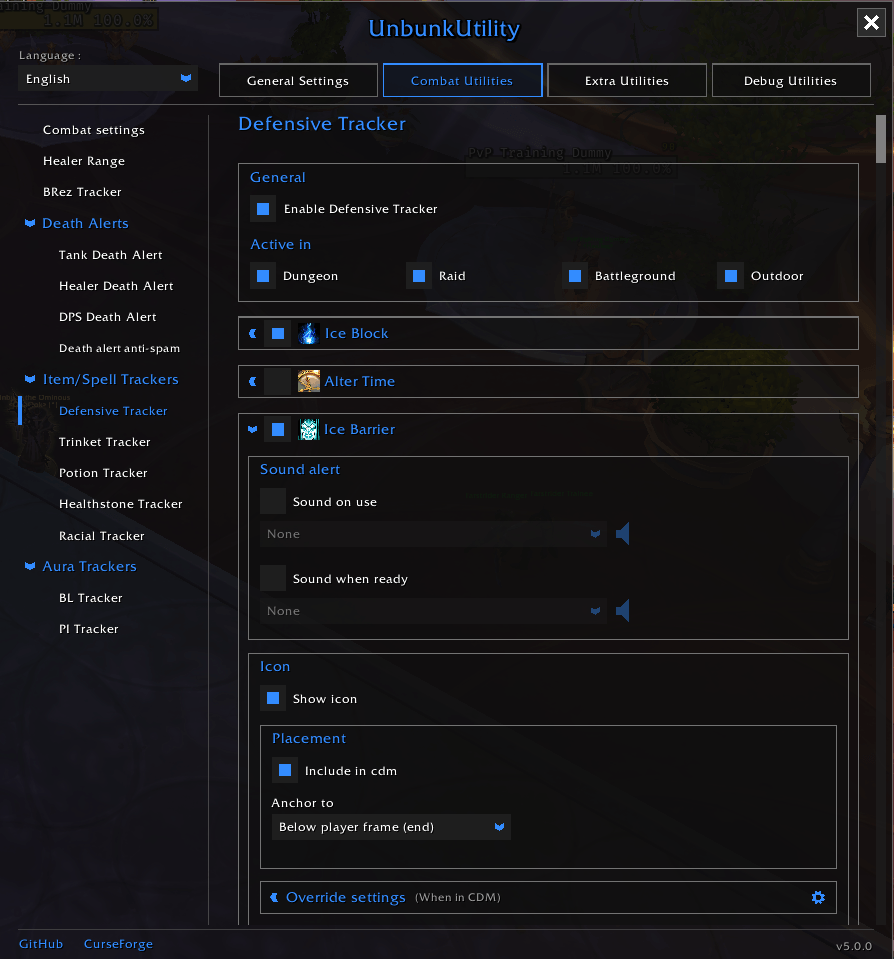Open the CurseForge link

pos(118,944)
